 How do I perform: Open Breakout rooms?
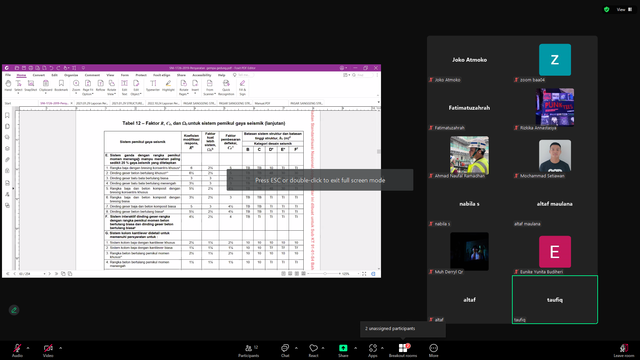403,350
